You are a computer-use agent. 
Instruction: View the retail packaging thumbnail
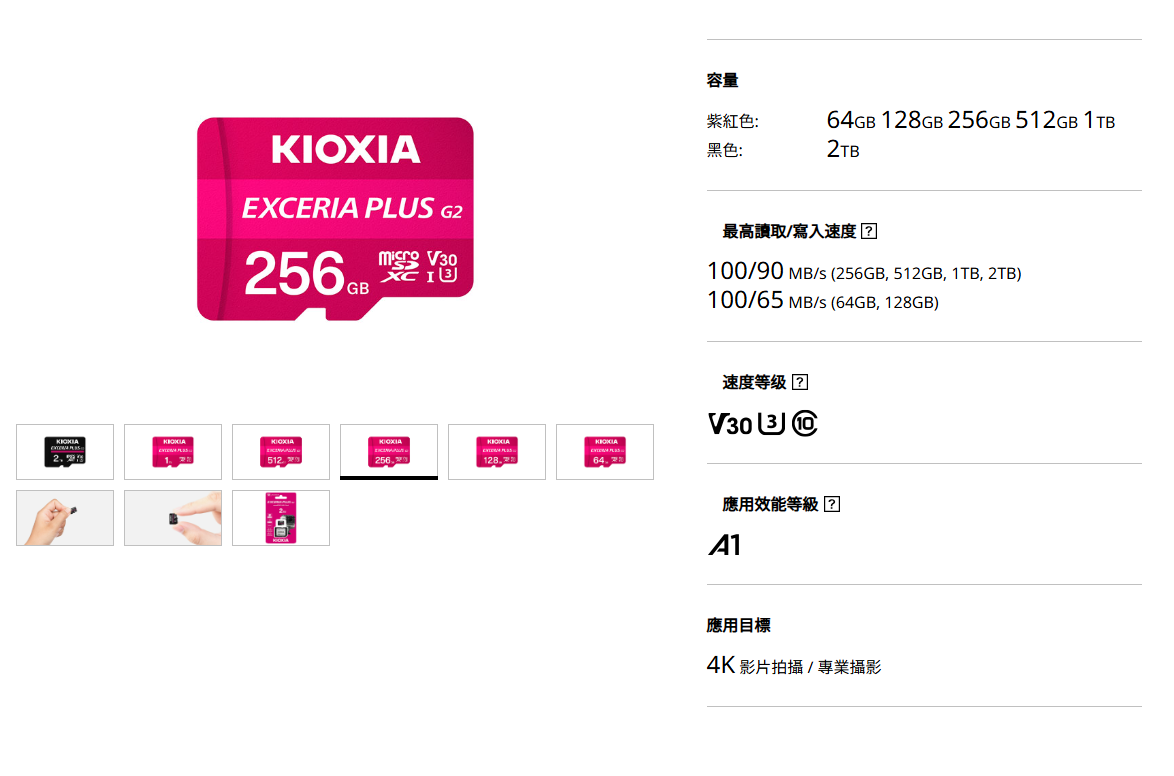[281, 518]
